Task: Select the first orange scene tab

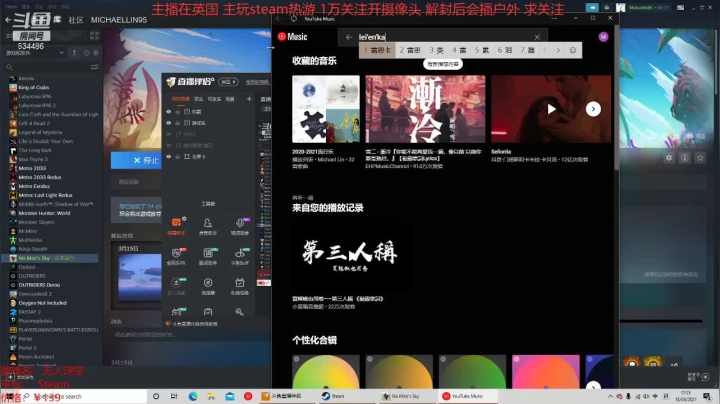Action: pos(180,99)
